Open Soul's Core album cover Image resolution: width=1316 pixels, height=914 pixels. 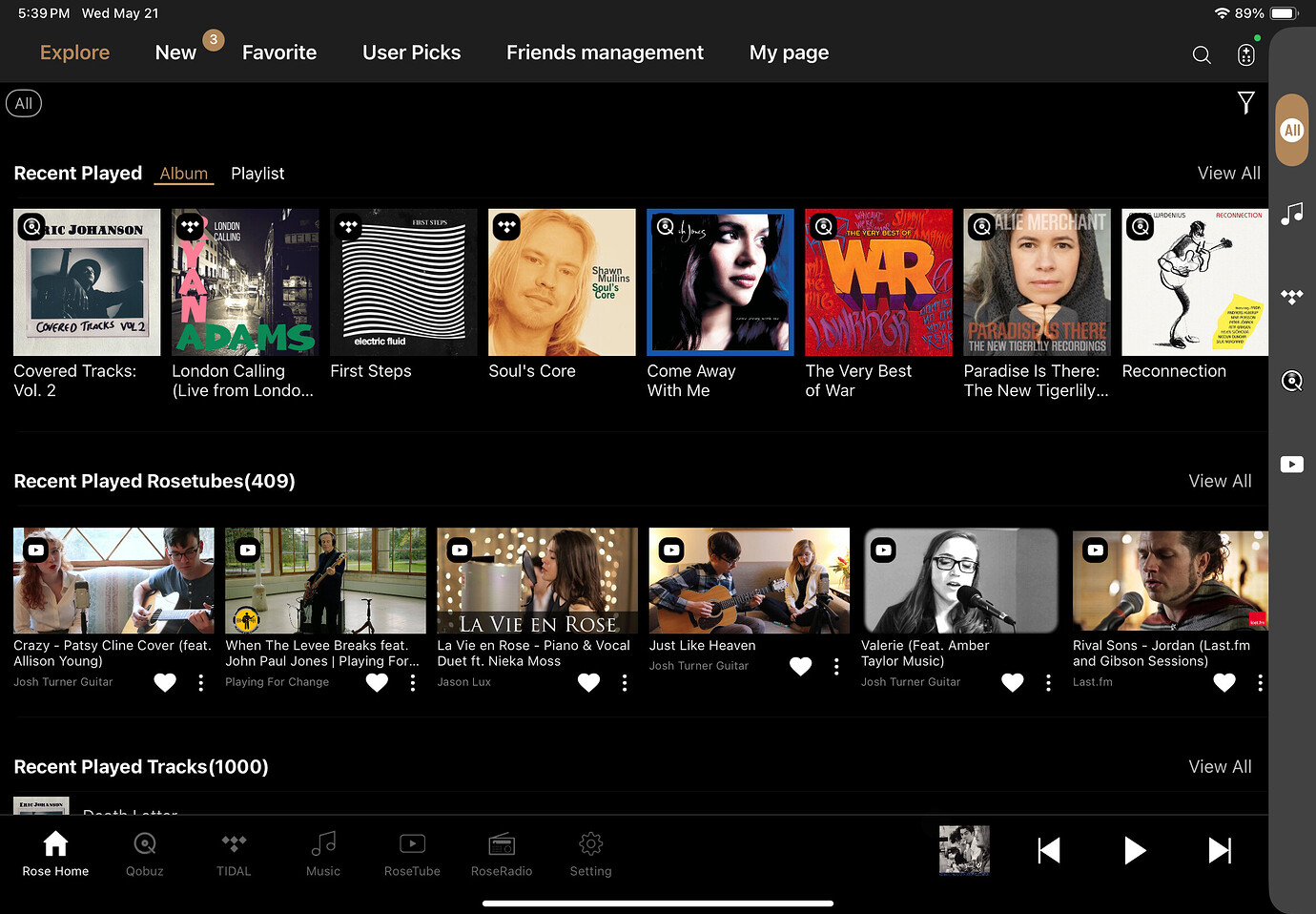[x=562, y=282]
